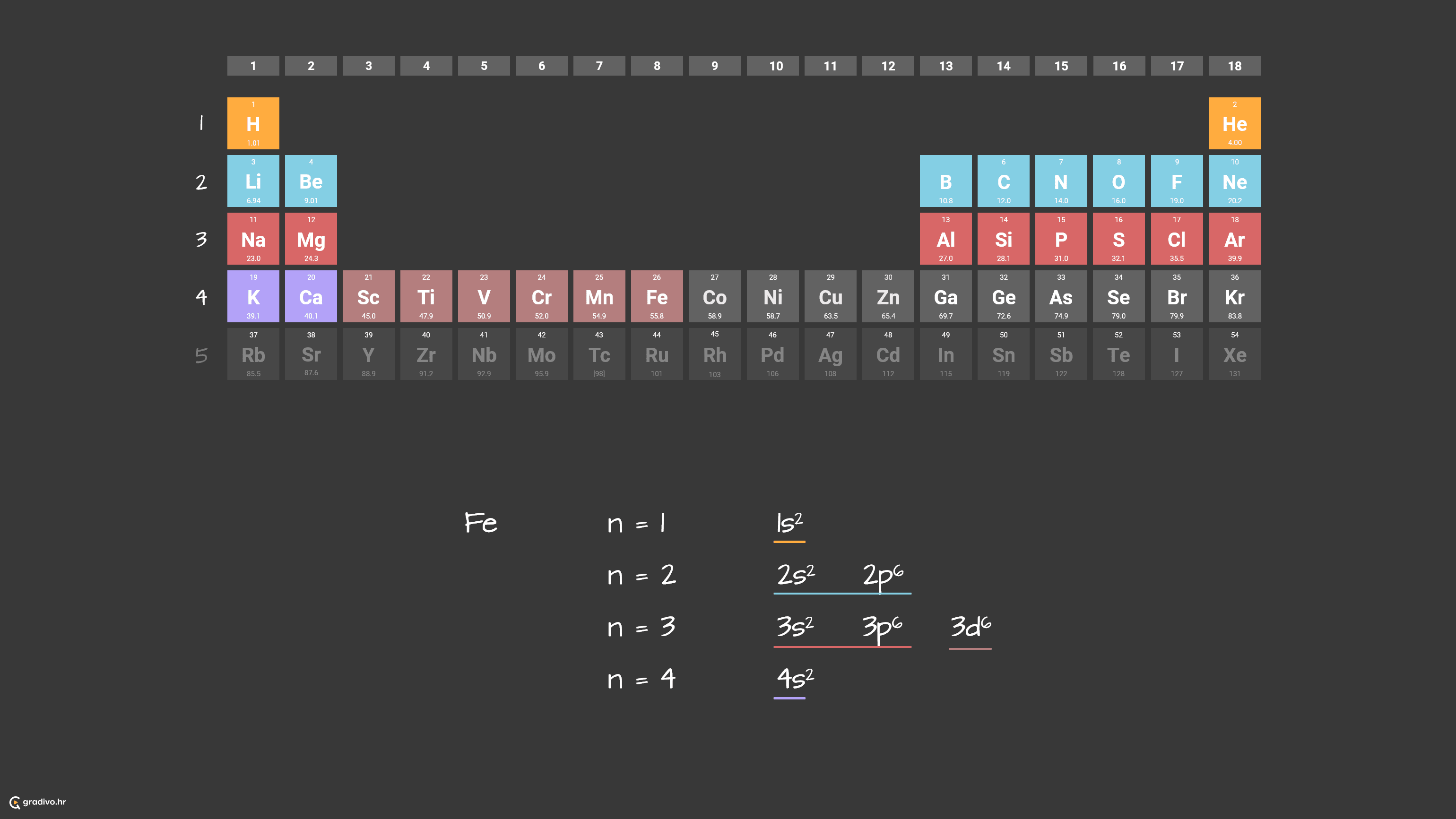Select group 8 column header
The width and height of the screenshot is (1456, 819).
click(x=656, y=66)
